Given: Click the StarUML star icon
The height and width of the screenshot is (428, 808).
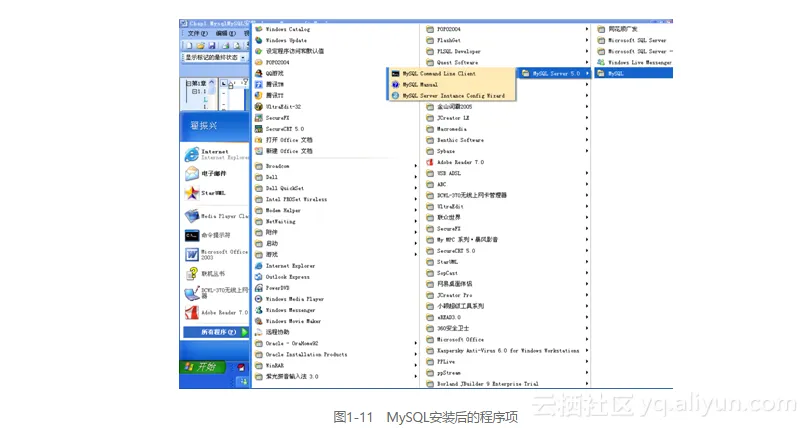Looking at the screenshot, I should 192,193.
